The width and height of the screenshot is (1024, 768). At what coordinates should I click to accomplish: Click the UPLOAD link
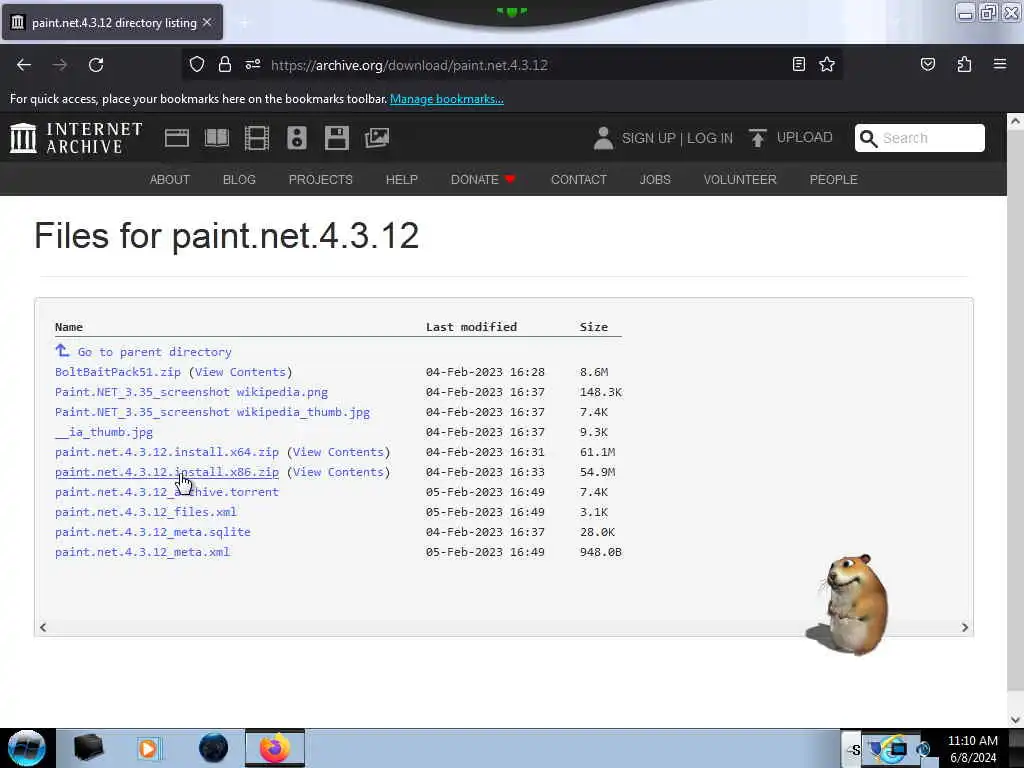(x=805, y=137)
